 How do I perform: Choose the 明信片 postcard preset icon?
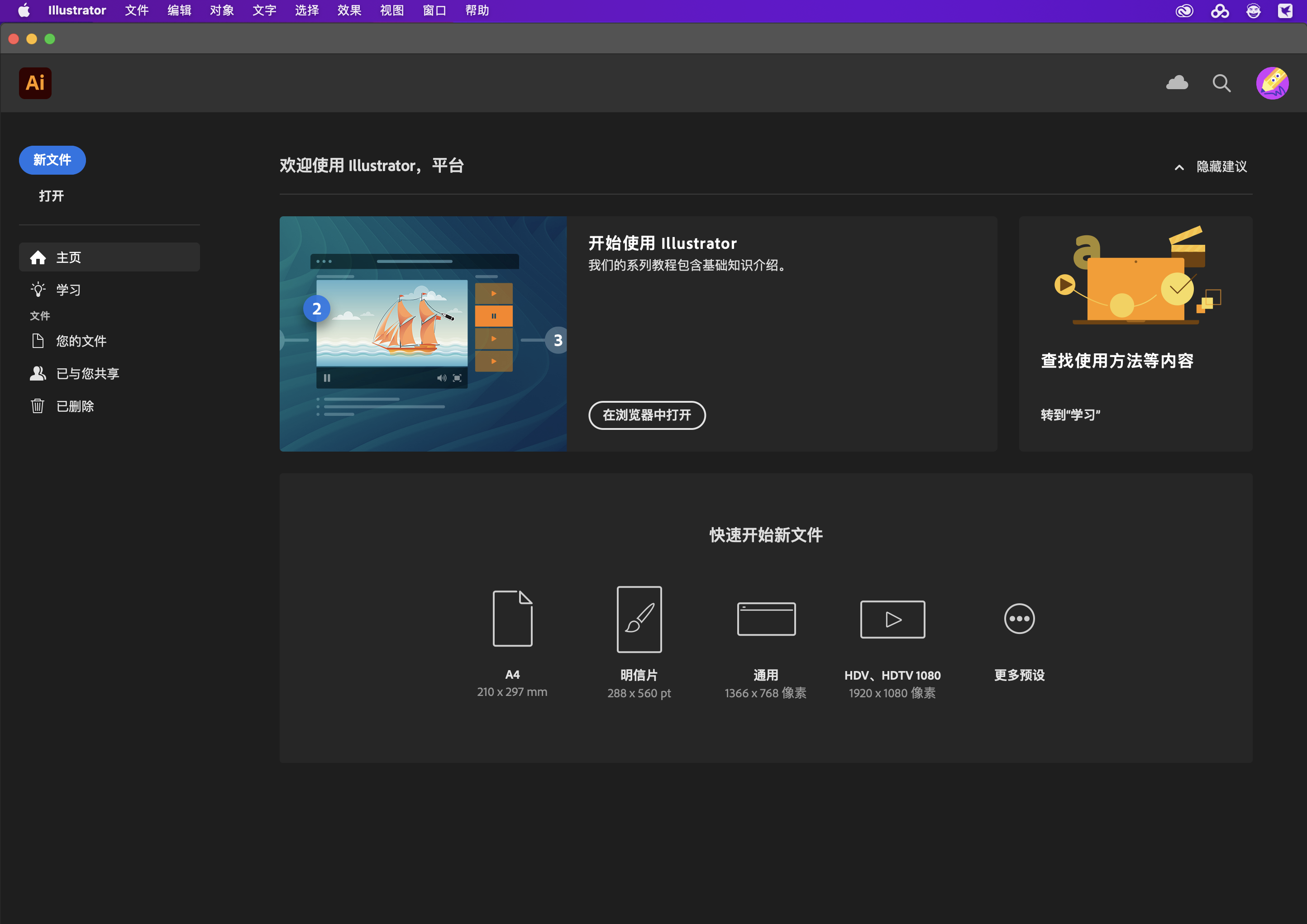tap(639, 619)
